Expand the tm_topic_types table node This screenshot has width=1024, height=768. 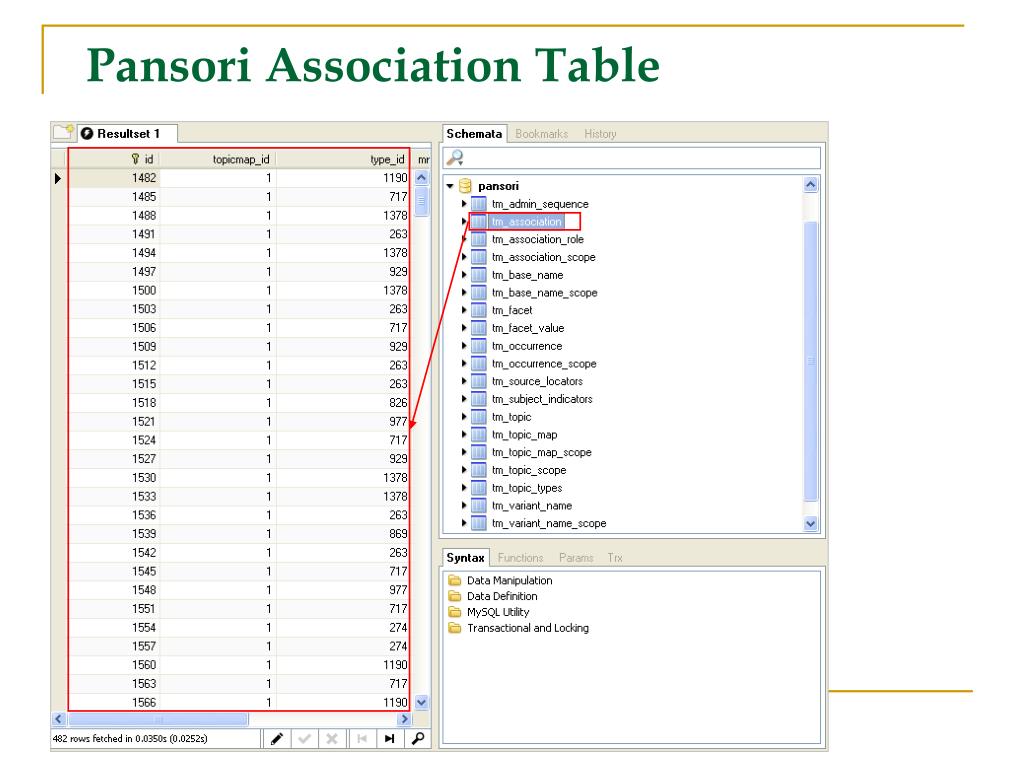click(464, 488)
